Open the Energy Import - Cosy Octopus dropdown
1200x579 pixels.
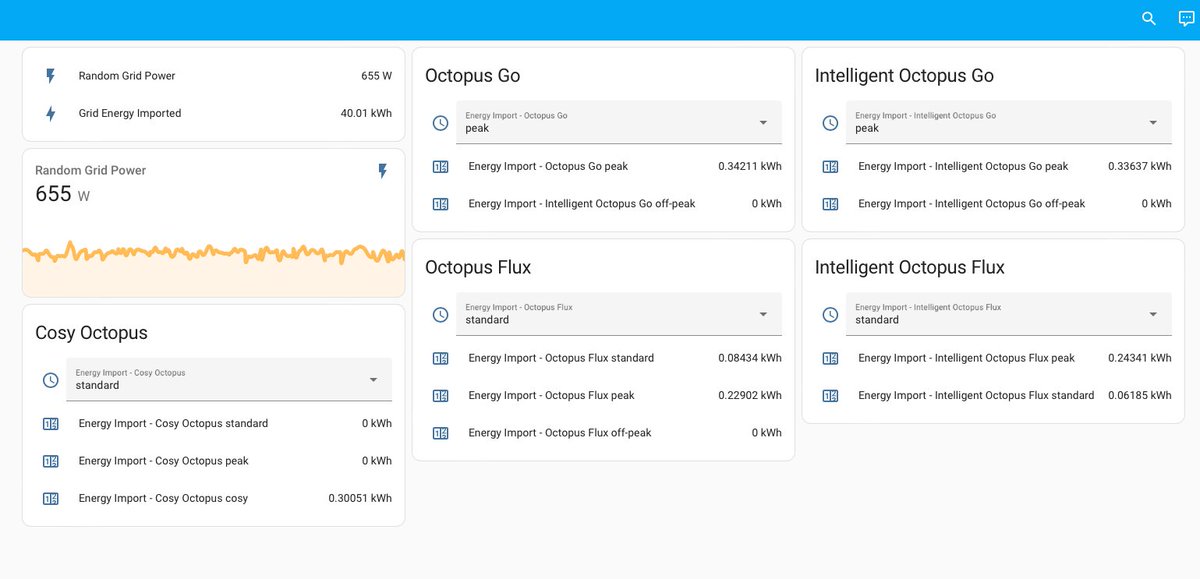tap(229, 379)
